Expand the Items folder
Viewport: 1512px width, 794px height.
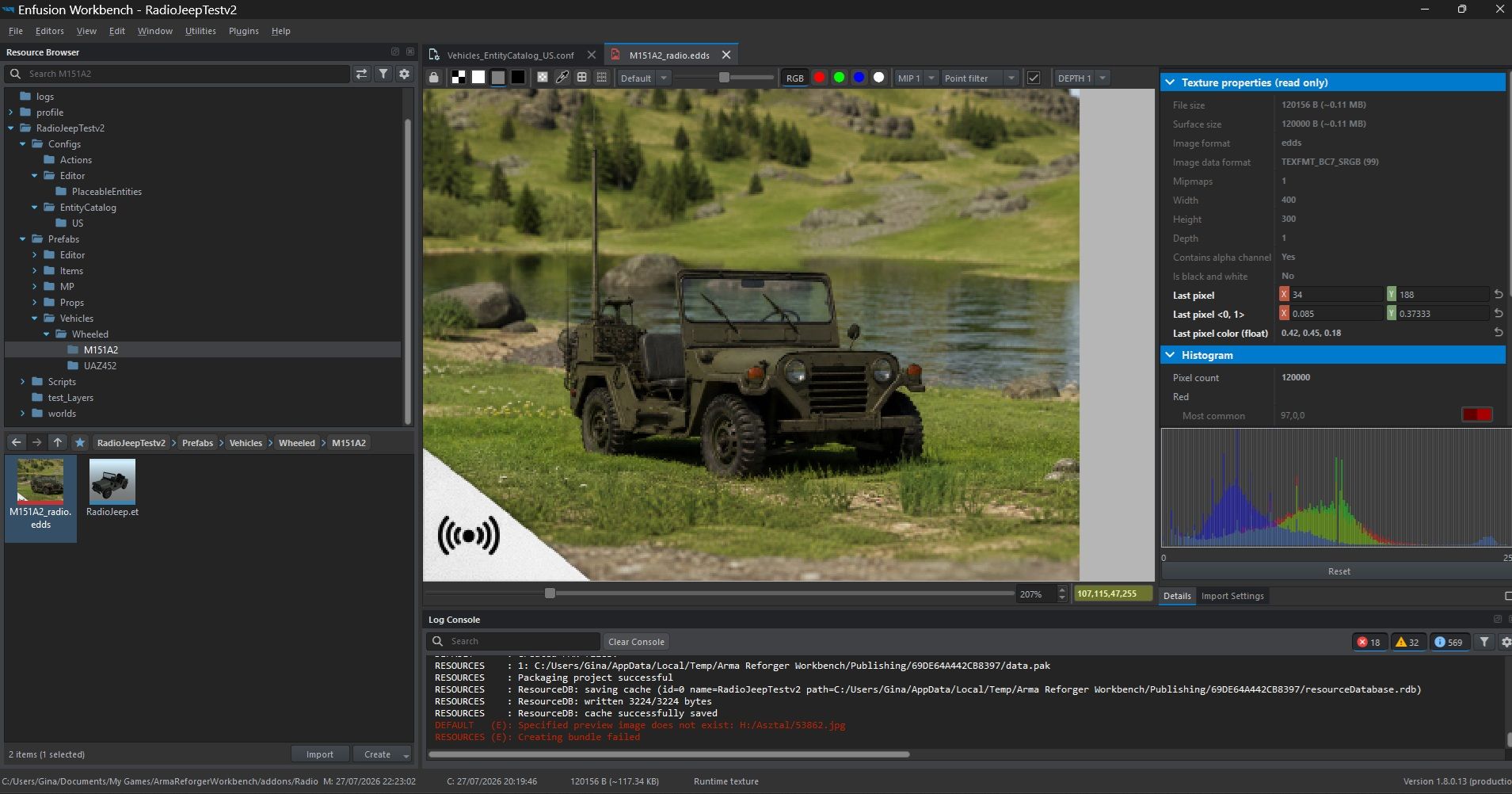(35, 271)
